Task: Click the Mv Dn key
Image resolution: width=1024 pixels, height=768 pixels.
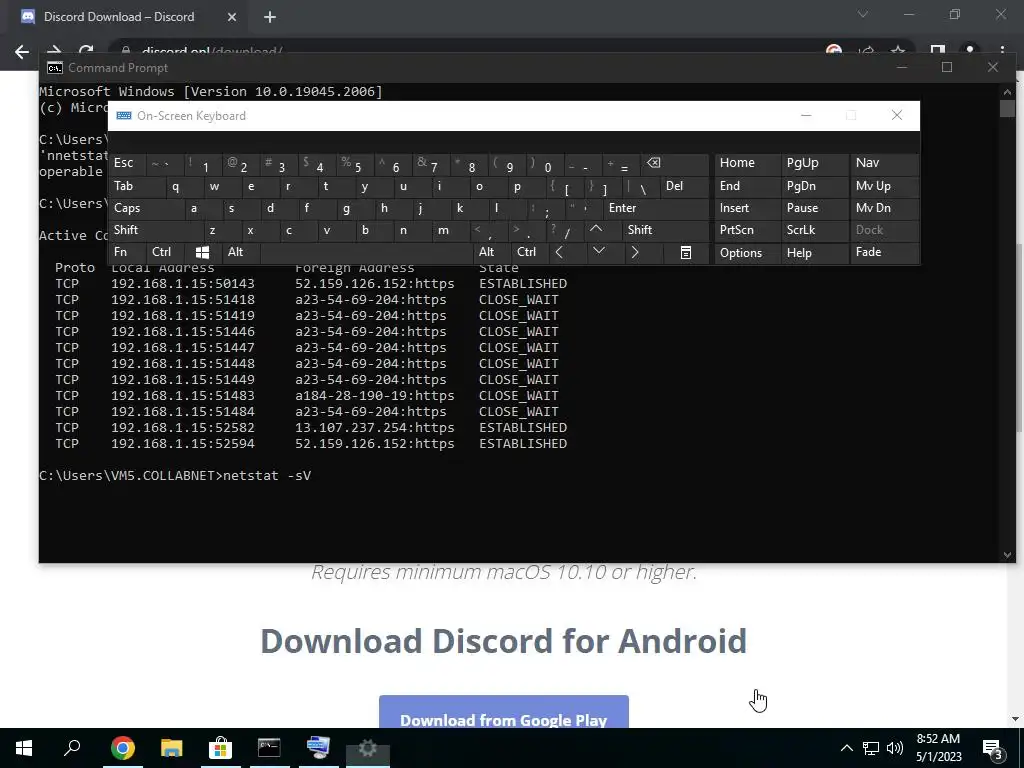Action: click(884, 208)
